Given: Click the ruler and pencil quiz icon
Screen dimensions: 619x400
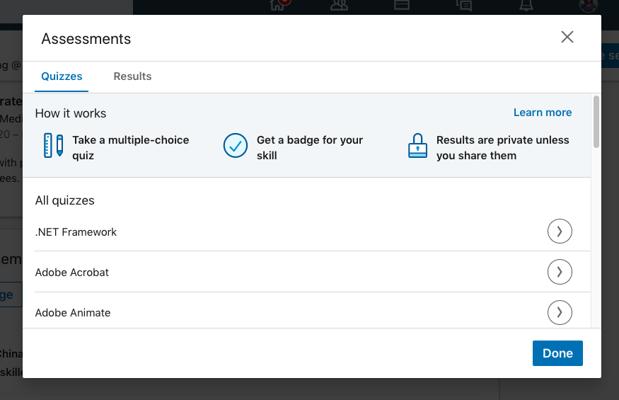Looking at the screenshot, I should (x=53, y=146).
